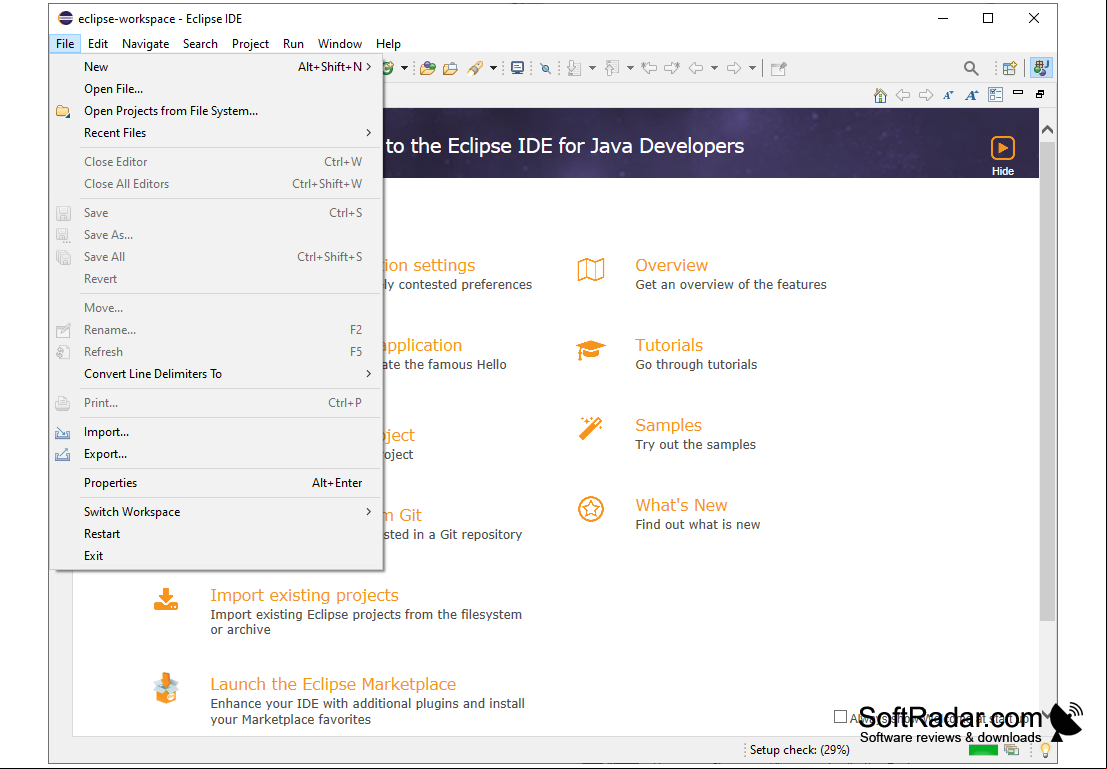Click Launch the Eclipse Marketplace link

[333, 684]
